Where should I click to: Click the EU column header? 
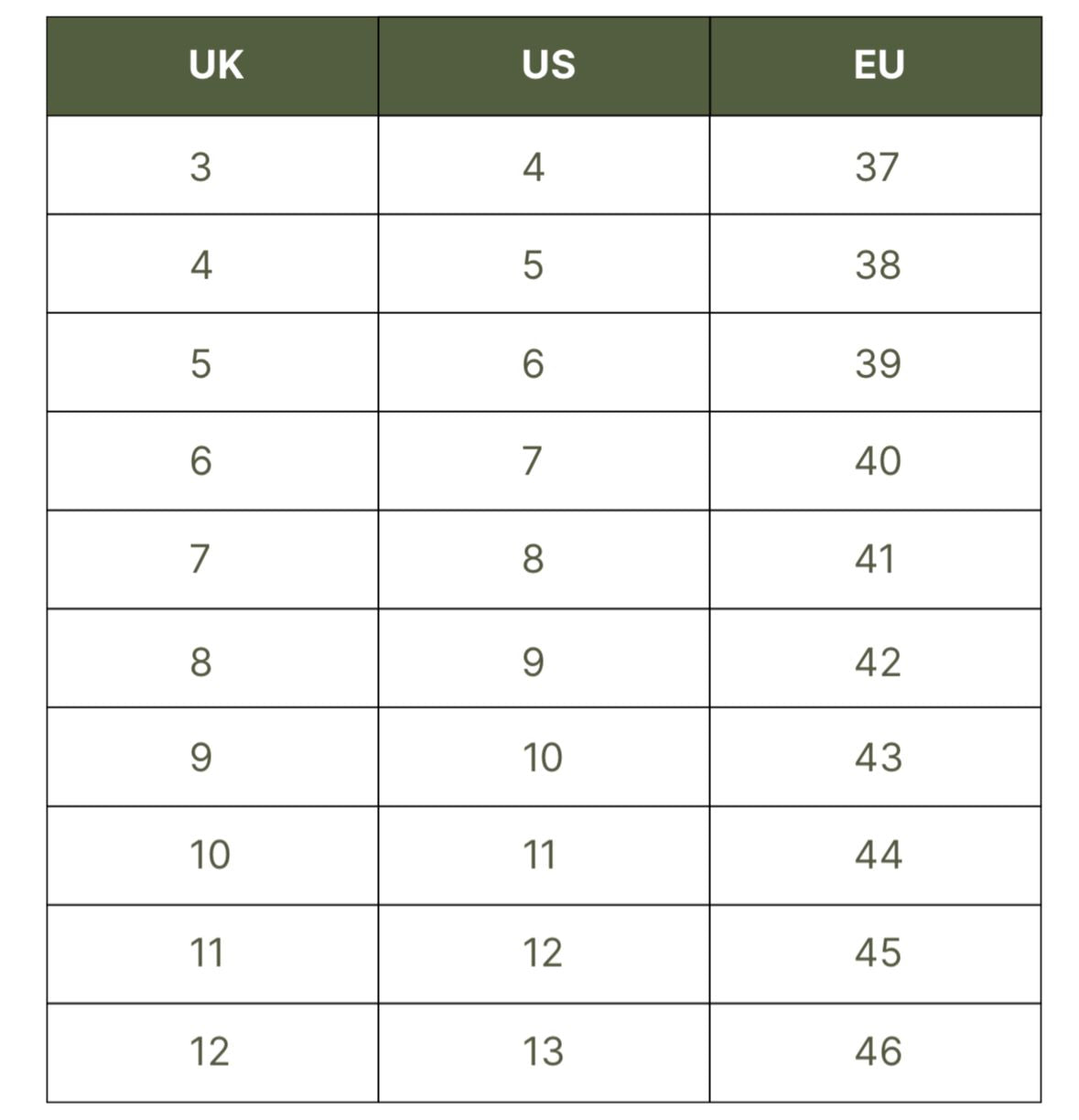tap(879, 66)
